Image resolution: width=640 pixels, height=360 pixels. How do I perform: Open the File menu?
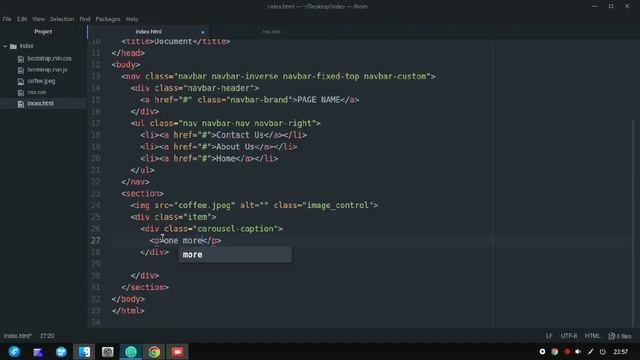tap(7, 19)
